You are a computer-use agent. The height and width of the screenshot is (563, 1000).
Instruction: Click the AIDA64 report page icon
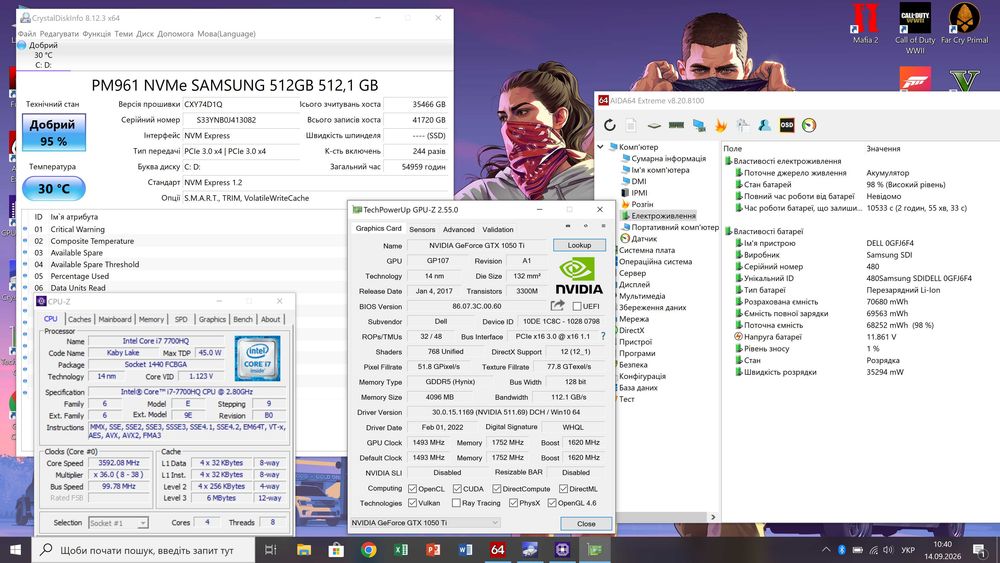click(x=631, y=126)
